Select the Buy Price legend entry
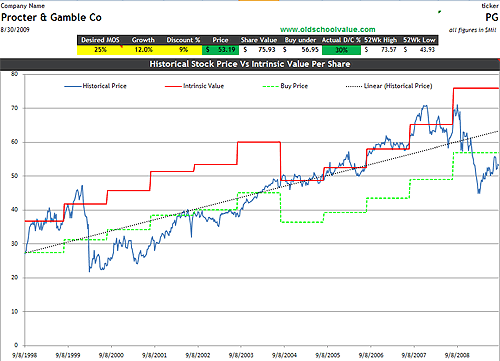 pyautogui.click(x=285, y=86)
